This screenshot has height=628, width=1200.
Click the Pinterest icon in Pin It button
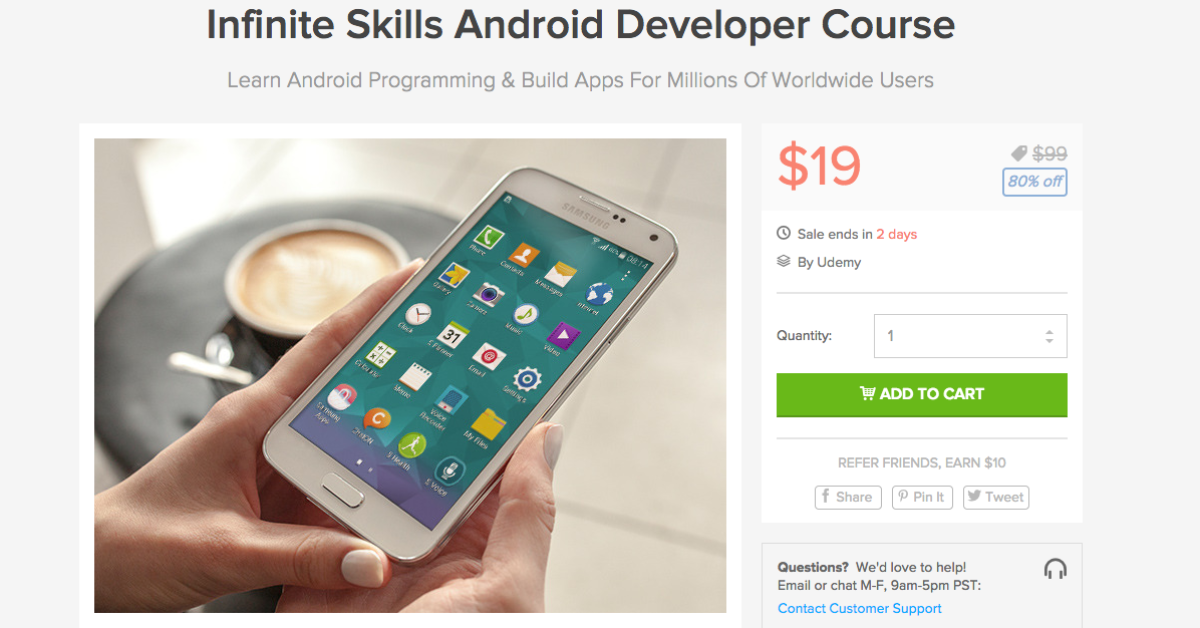[902, 496]
